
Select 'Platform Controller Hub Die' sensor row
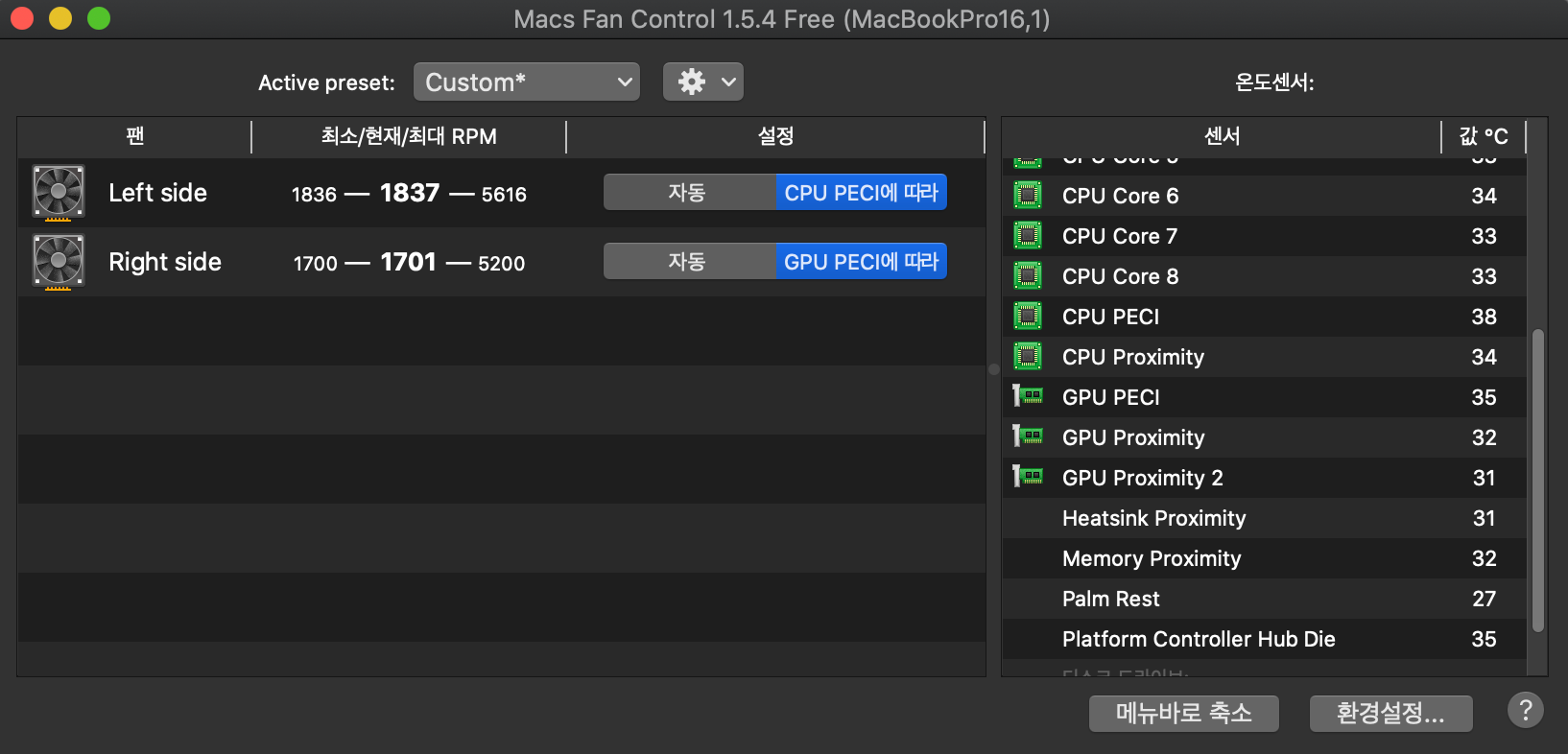[1265, 639]
